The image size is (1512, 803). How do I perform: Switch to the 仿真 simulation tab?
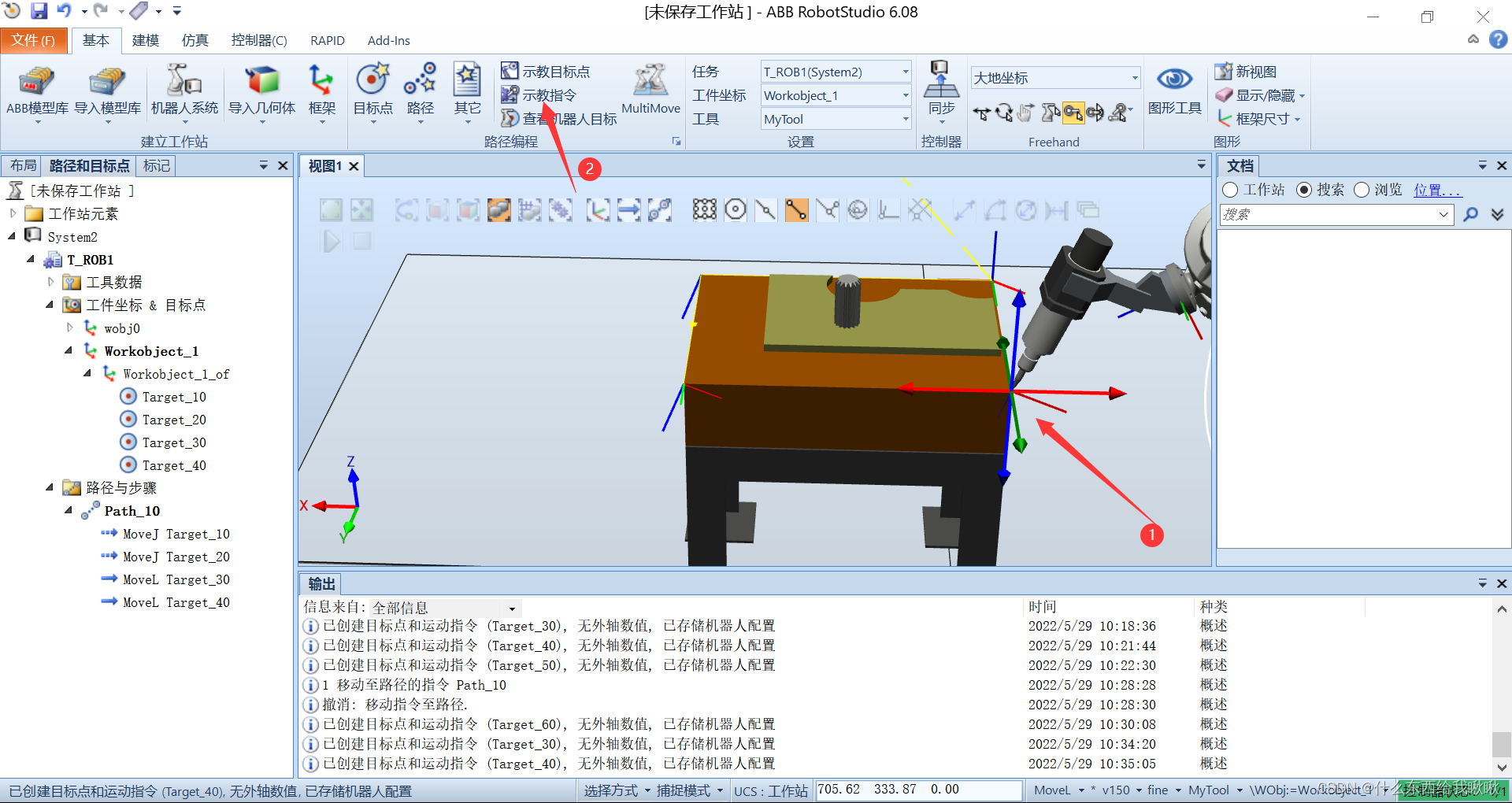pyautogui.click(x=195, y=40)
